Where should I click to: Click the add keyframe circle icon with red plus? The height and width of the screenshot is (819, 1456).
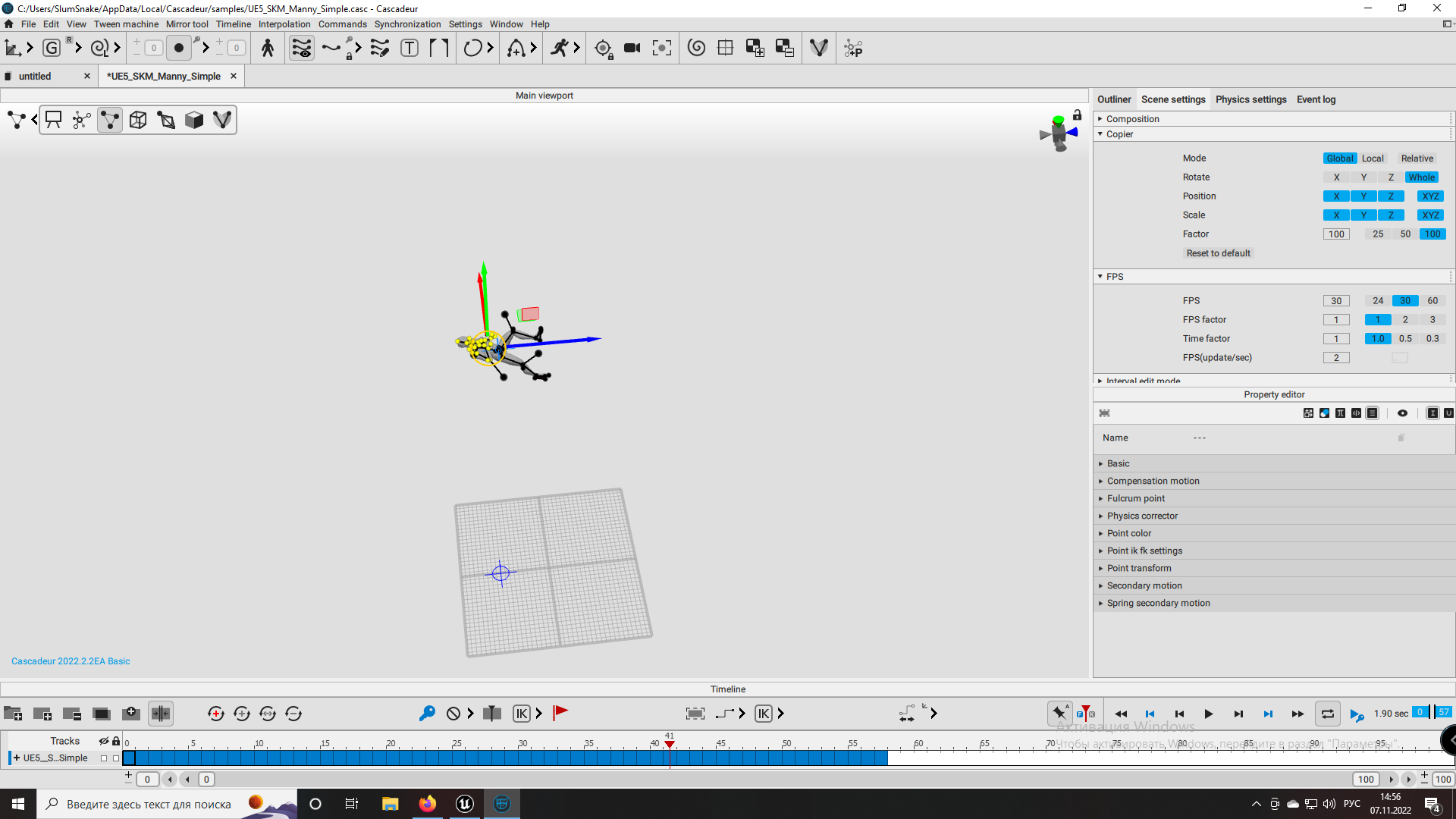pyautogui.click(x=215, y=714)
